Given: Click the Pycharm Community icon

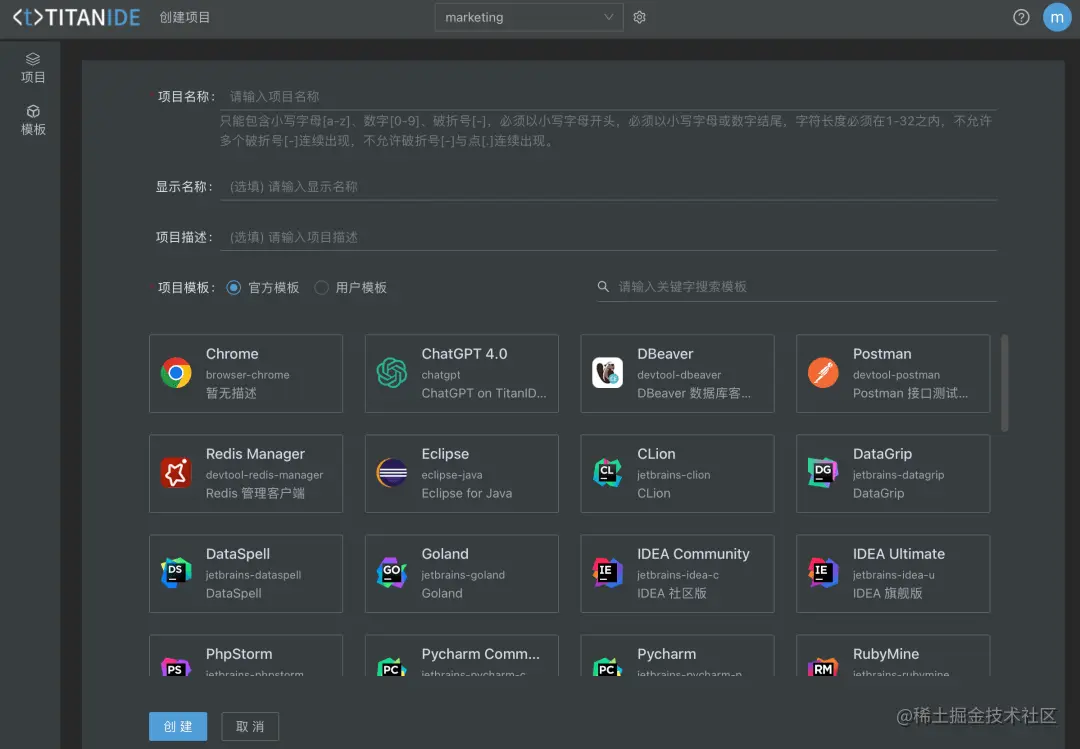Looking at the screenshot, I should tap(392, 666).
